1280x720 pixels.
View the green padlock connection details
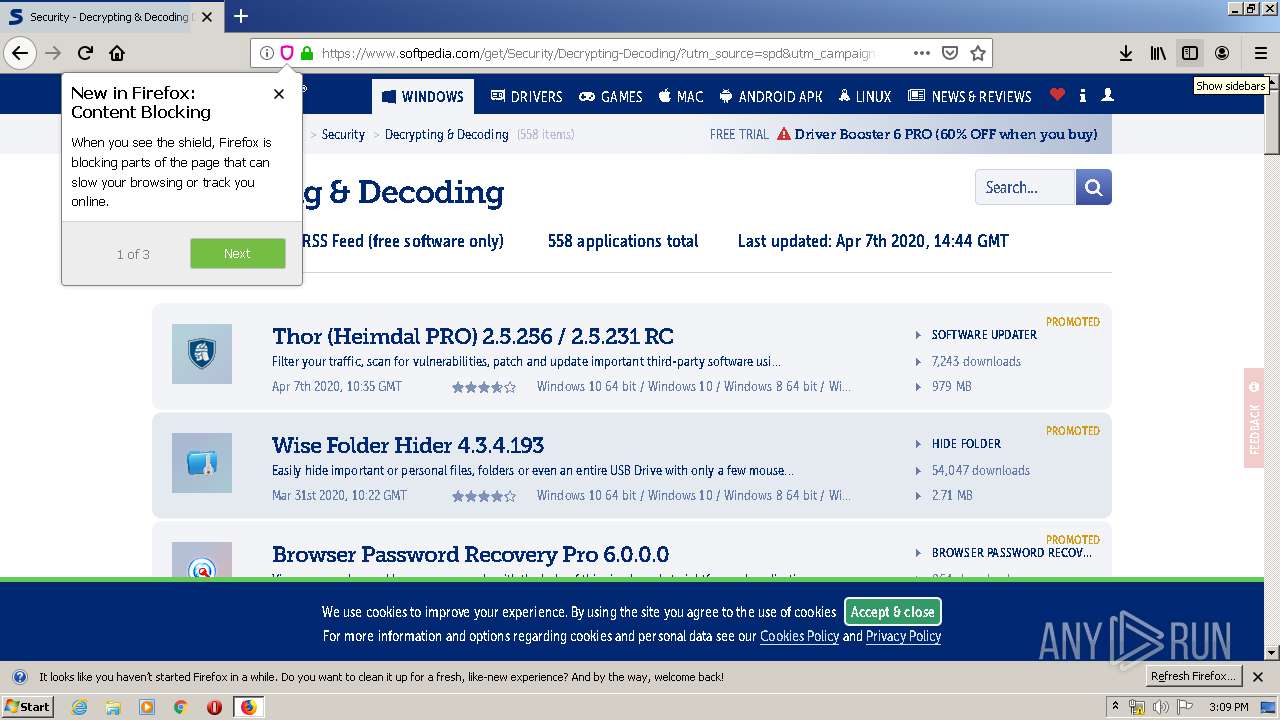[306, 53]
